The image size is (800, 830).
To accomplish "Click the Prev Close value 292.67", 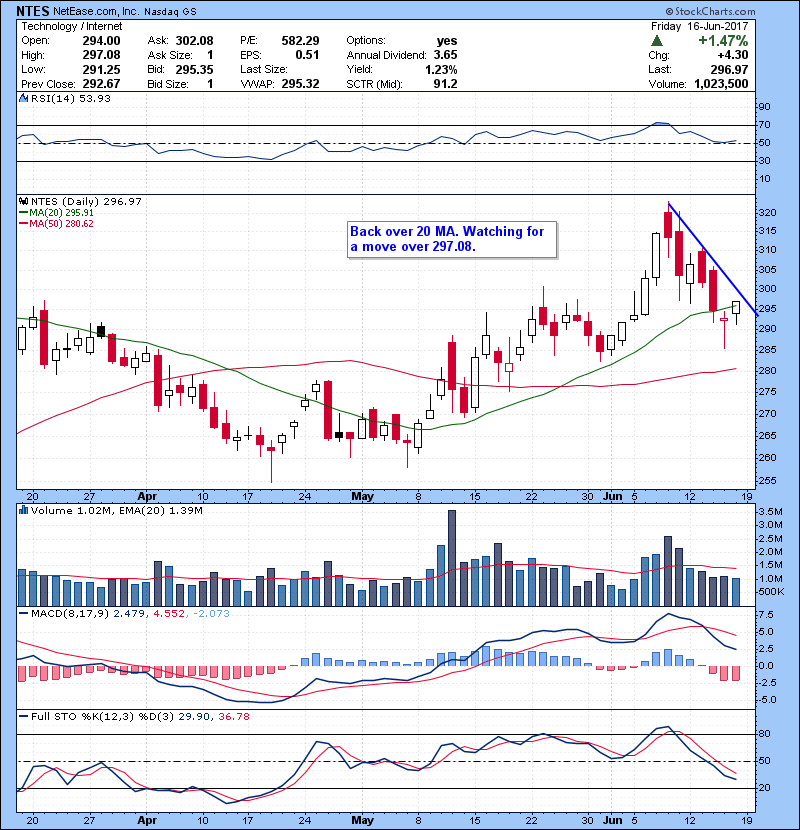I will 102,84.
